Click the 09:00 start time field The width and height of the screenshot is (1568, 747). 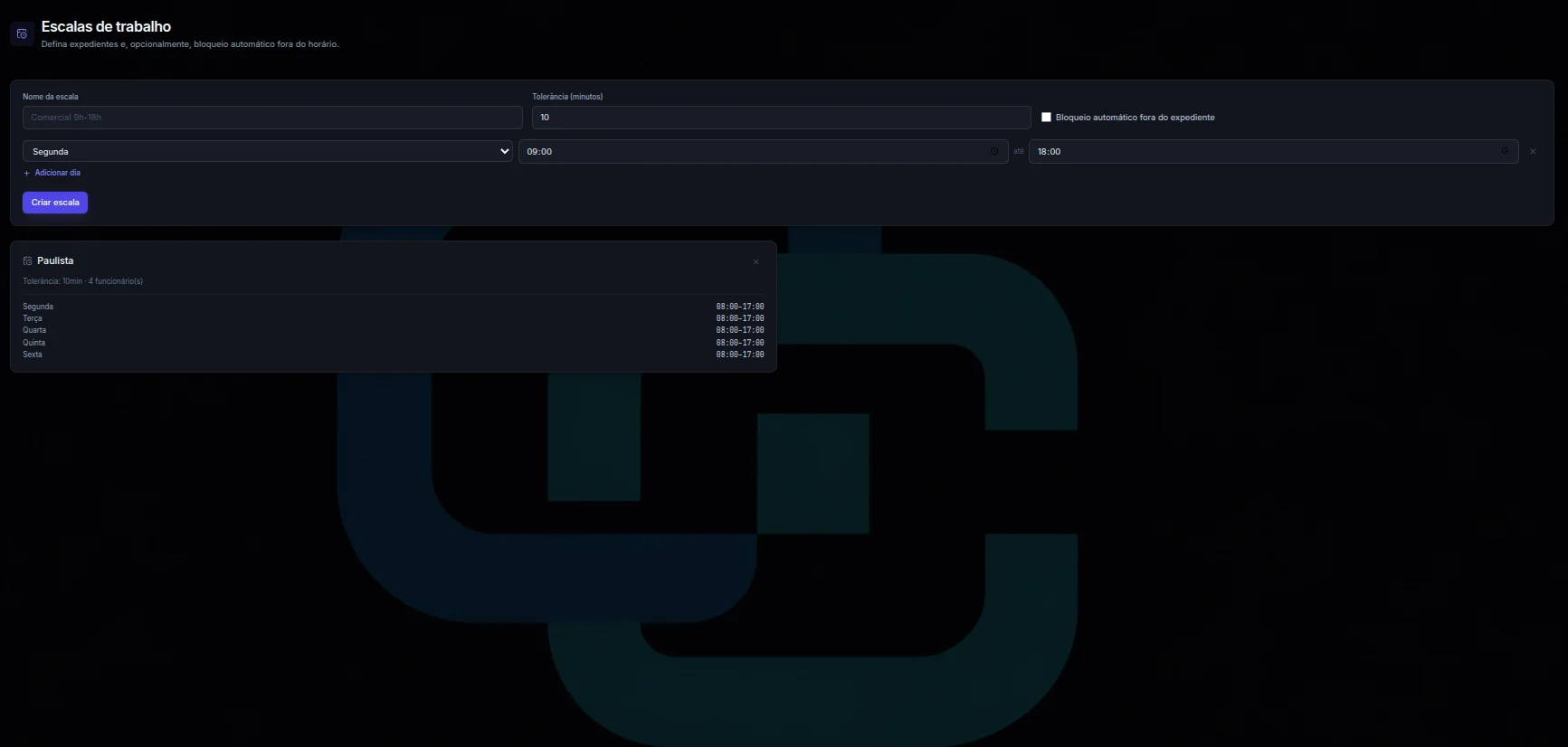coord(764,152)
